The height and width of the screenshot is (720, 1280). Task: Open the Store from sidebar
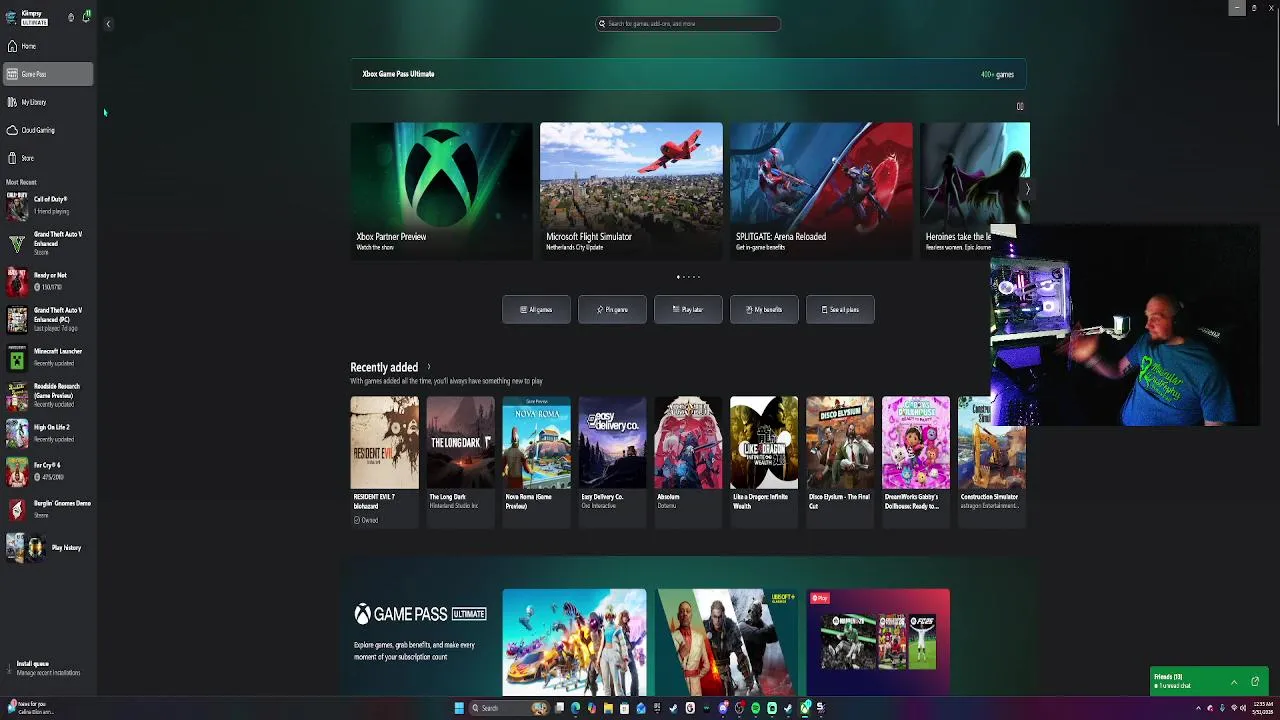coord(48,158)
